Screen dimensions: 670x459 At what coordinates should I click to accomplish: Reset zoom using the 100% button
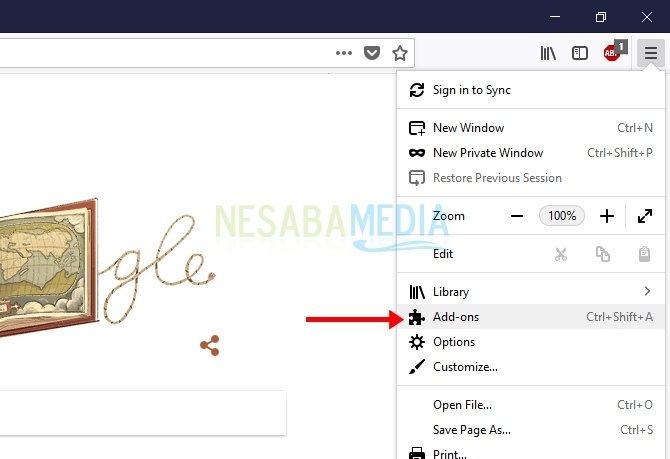tap(562, 216)
